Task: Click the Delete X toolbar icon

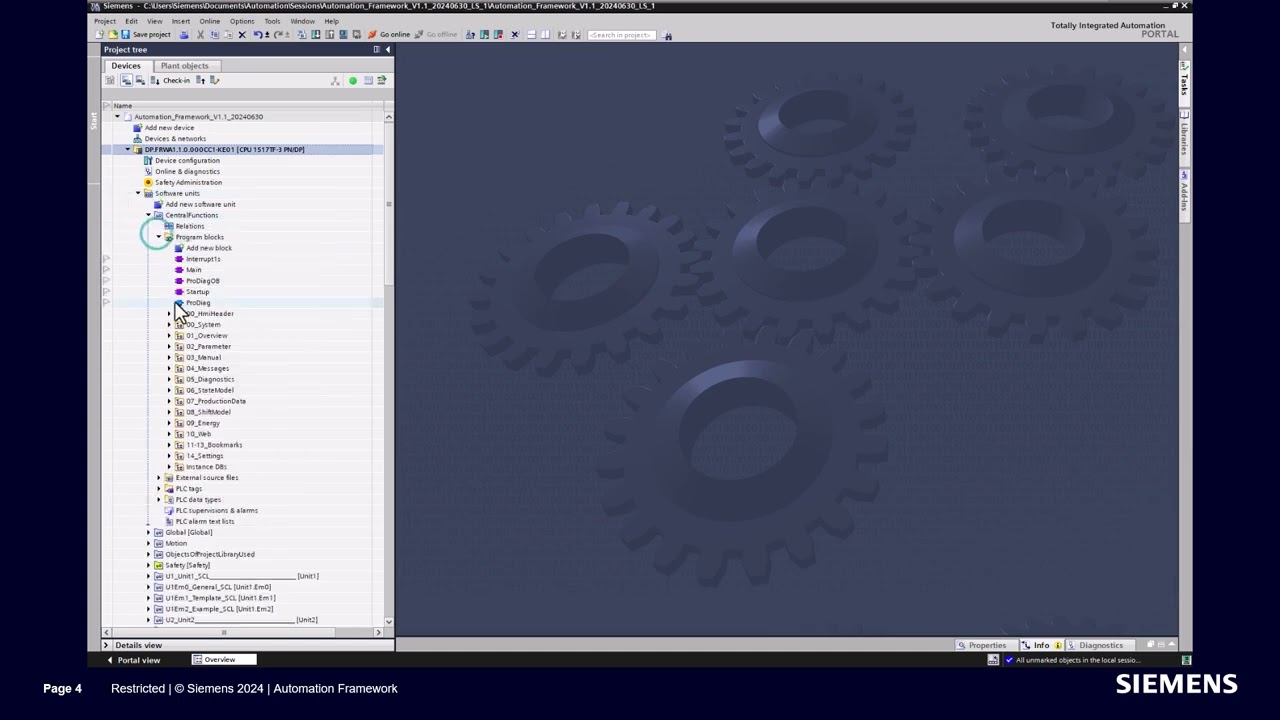Action: (x=242, y=35)
